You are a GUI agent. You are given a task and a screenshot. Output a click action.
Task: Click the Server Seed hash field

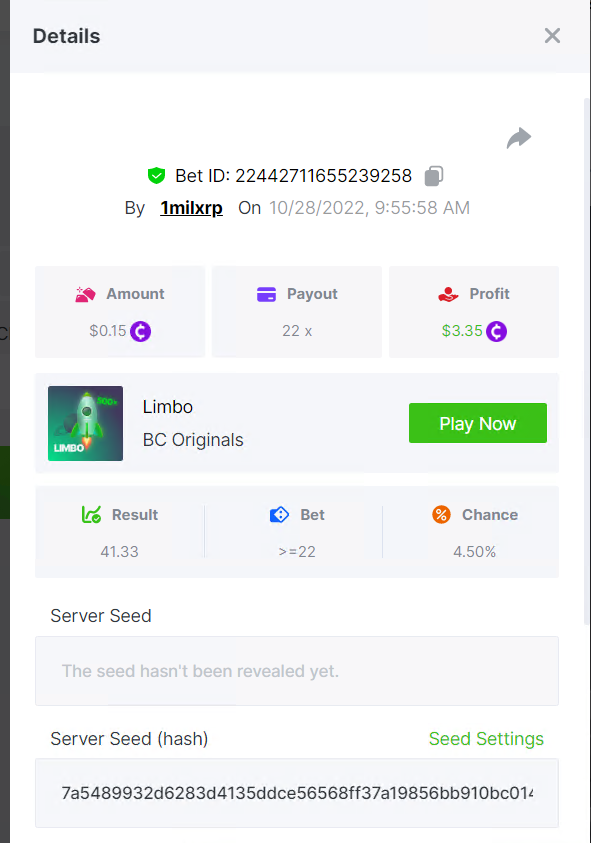click(297, 793)
